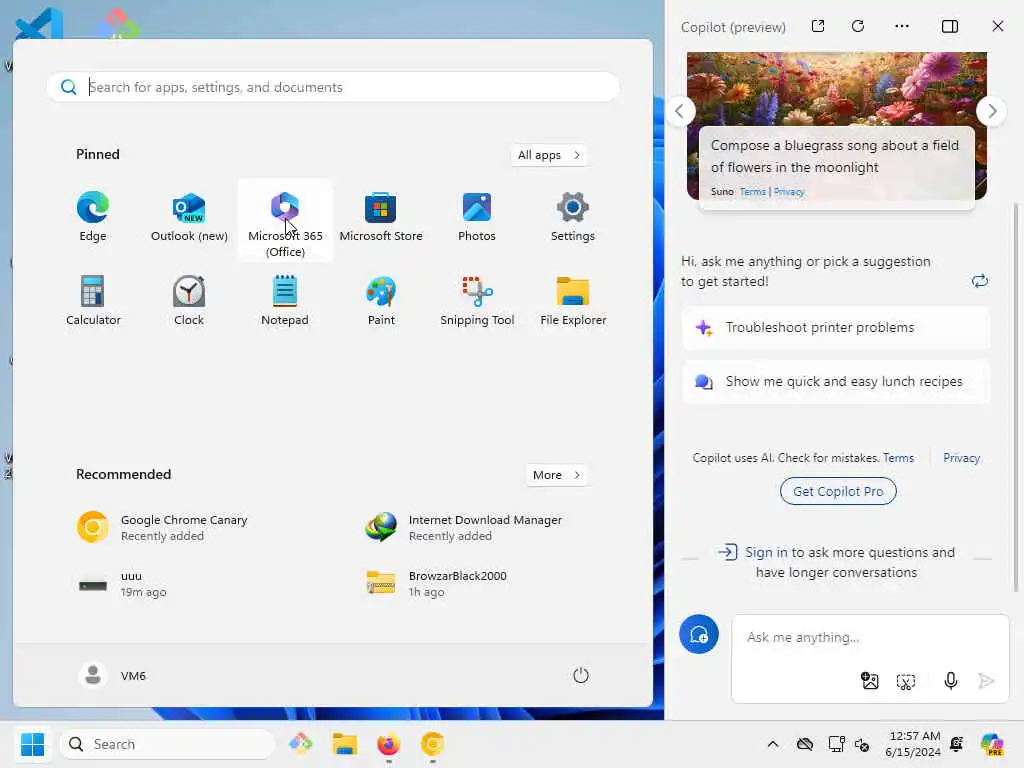The image size is (1024, 768).
Task: Start a new Copilot topic
Action: click(x=699, y=634)
